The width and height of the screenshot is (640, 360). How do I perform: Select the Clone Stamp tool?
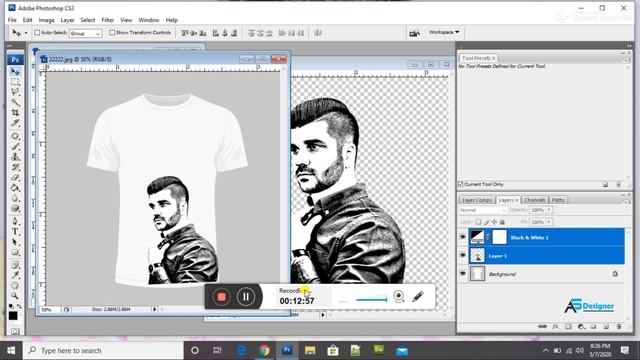(x=15, y=157)
